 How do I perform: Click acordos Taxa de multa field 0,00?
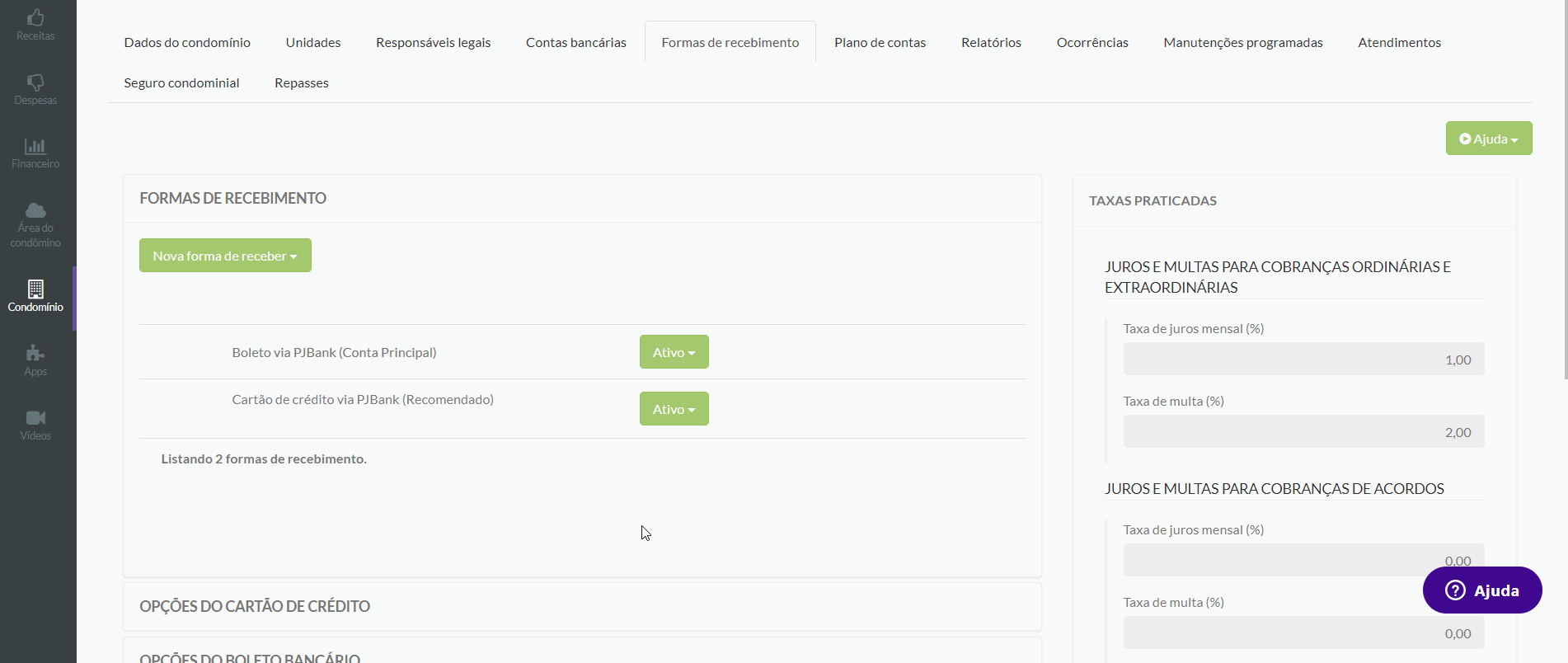coord(1303,633)
